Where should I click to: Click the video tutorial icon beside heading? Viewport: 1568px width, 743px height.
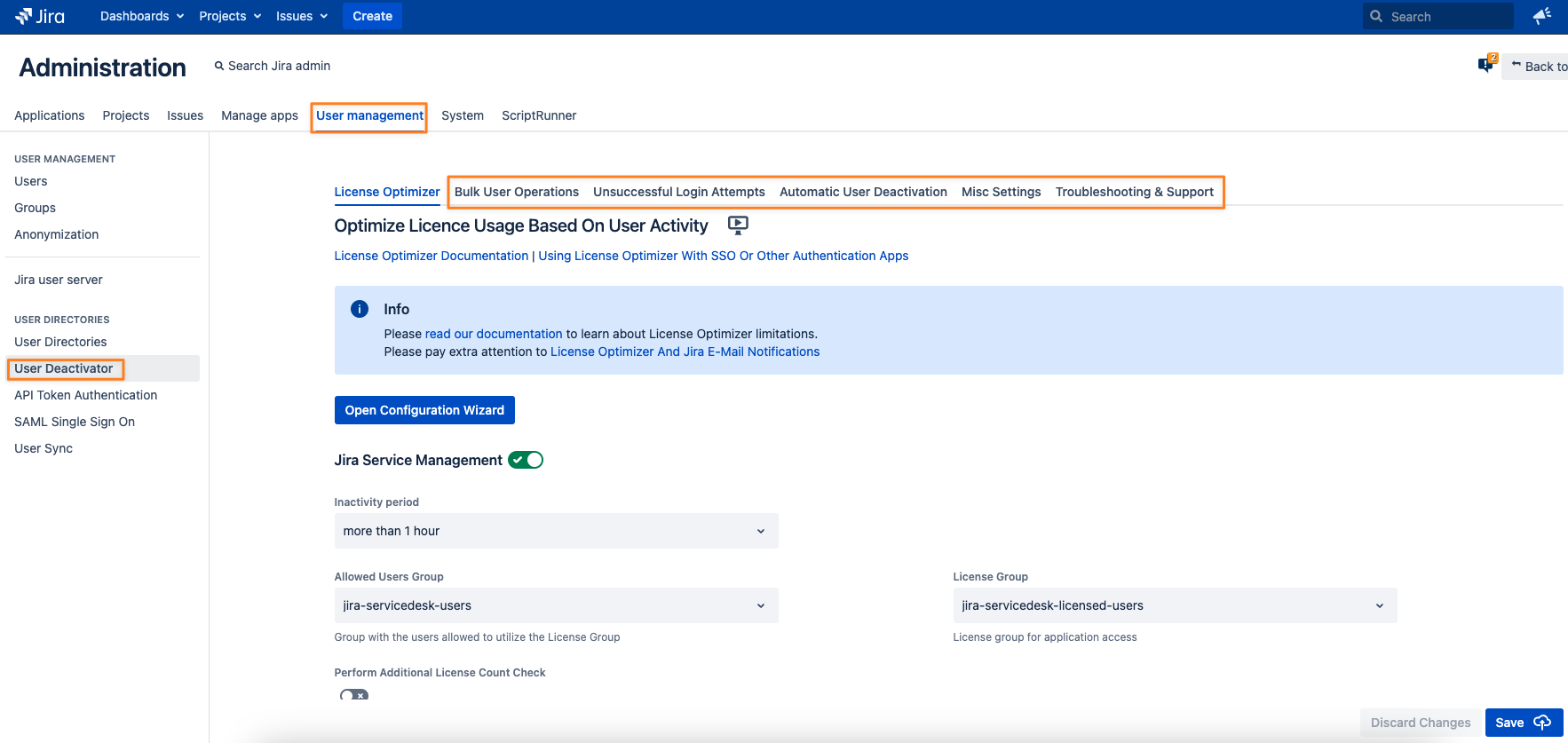coord(737,225)
